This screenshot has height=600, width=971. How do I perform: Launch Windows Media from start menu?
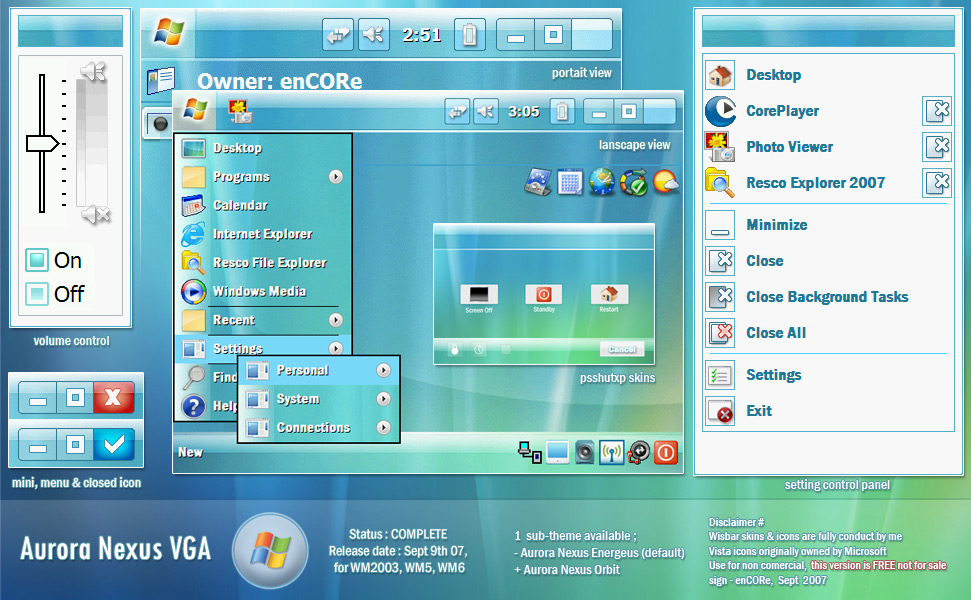264,291
